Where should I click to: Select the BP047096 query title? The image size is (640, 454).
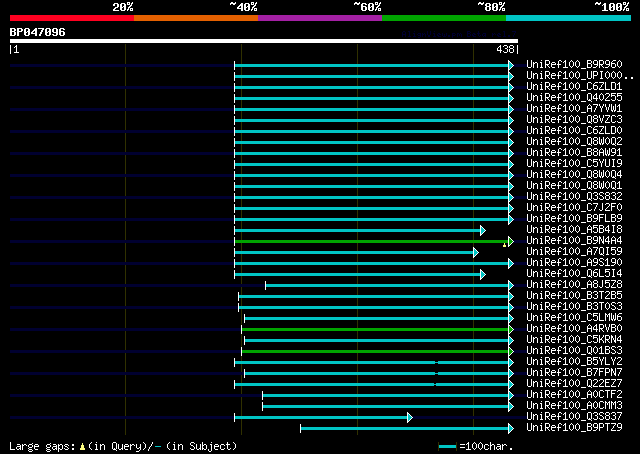[38, 32]
